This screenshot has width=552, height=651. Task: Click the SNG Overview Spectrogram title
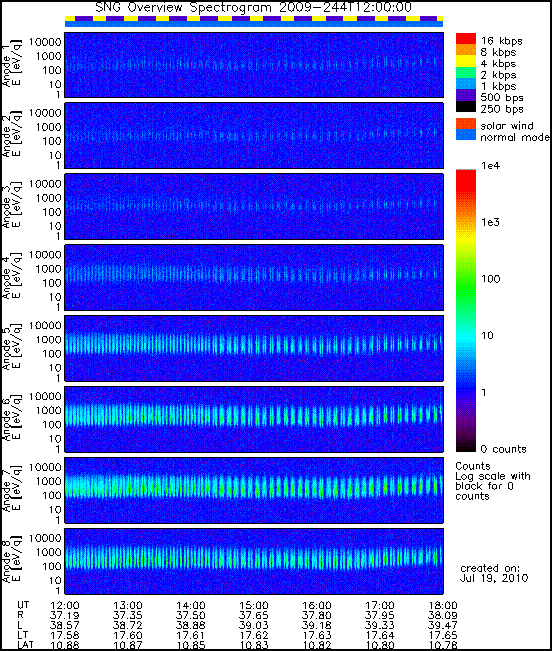[x=253, y=7]
